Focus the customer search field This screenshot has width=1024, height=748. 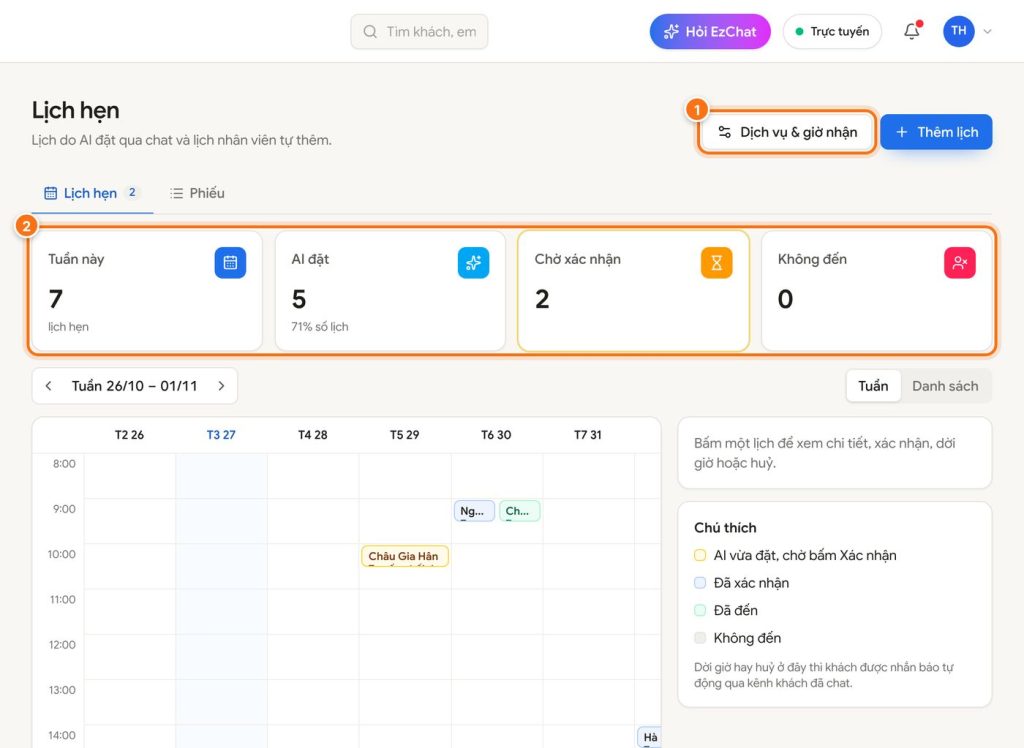[419, 31]
